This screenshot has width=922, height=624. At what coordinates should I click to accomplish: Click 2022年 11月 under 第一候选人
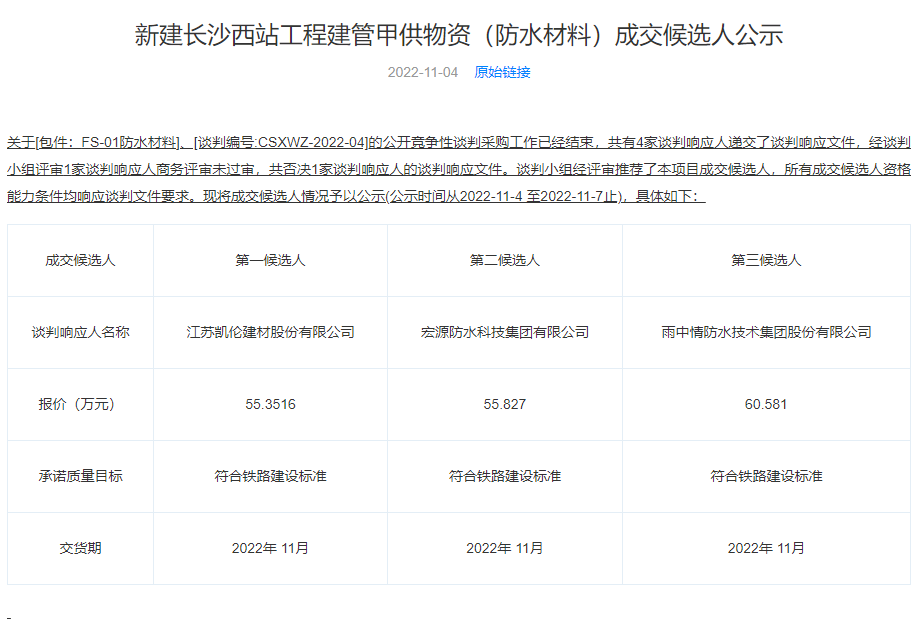[x=270, y=549]
